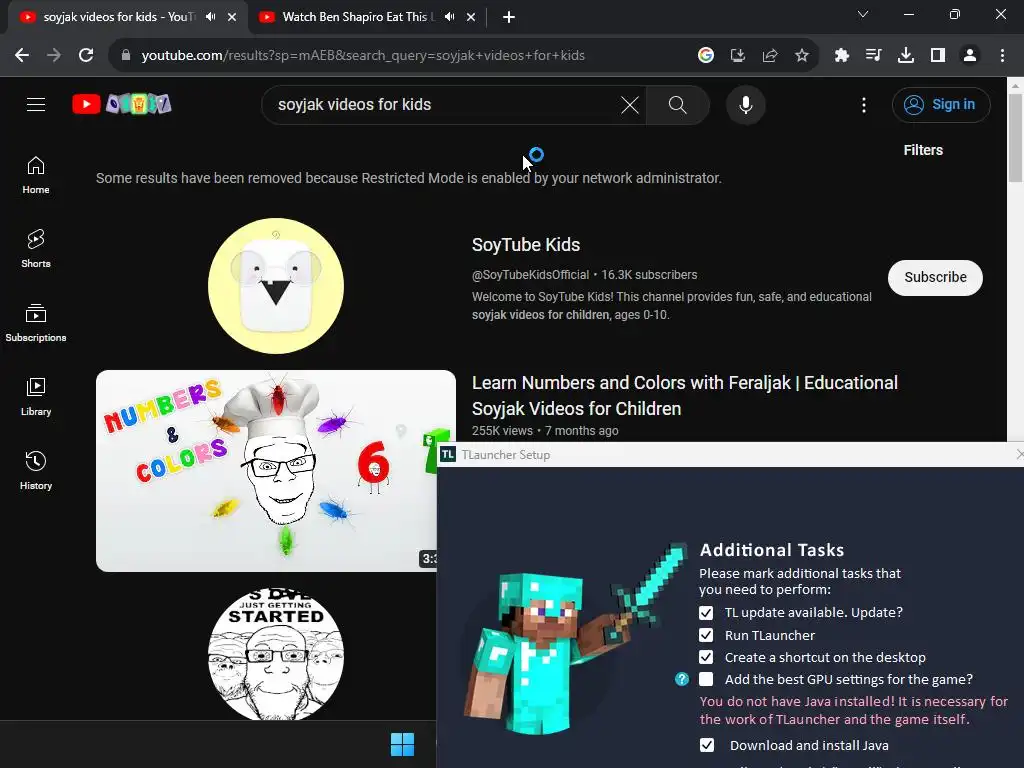Open 'Learn Numbers and Colors with Feraljak' video title
The image size is (1024, 768).
coord(684,396)
